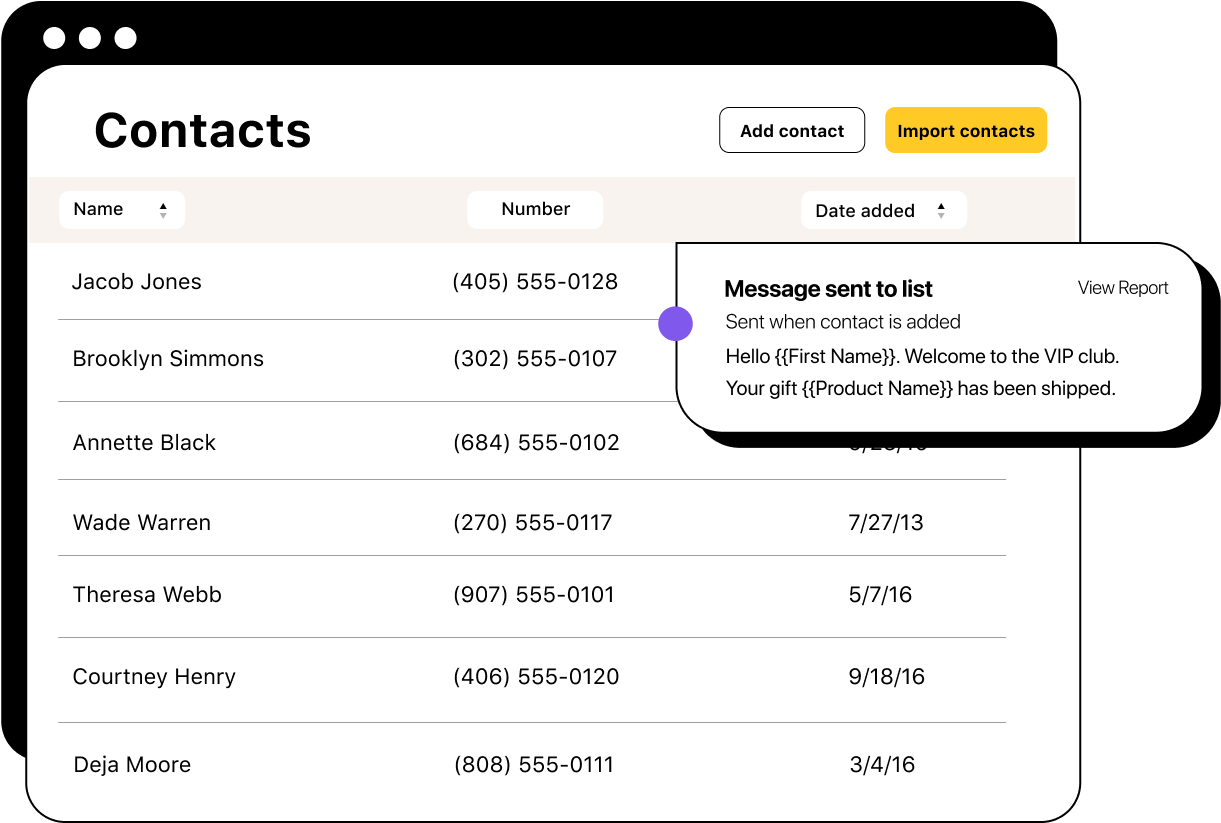The image size is (1221, 823).
Task: Select the Theresa Webb contact
Action: tap(147, 595)
